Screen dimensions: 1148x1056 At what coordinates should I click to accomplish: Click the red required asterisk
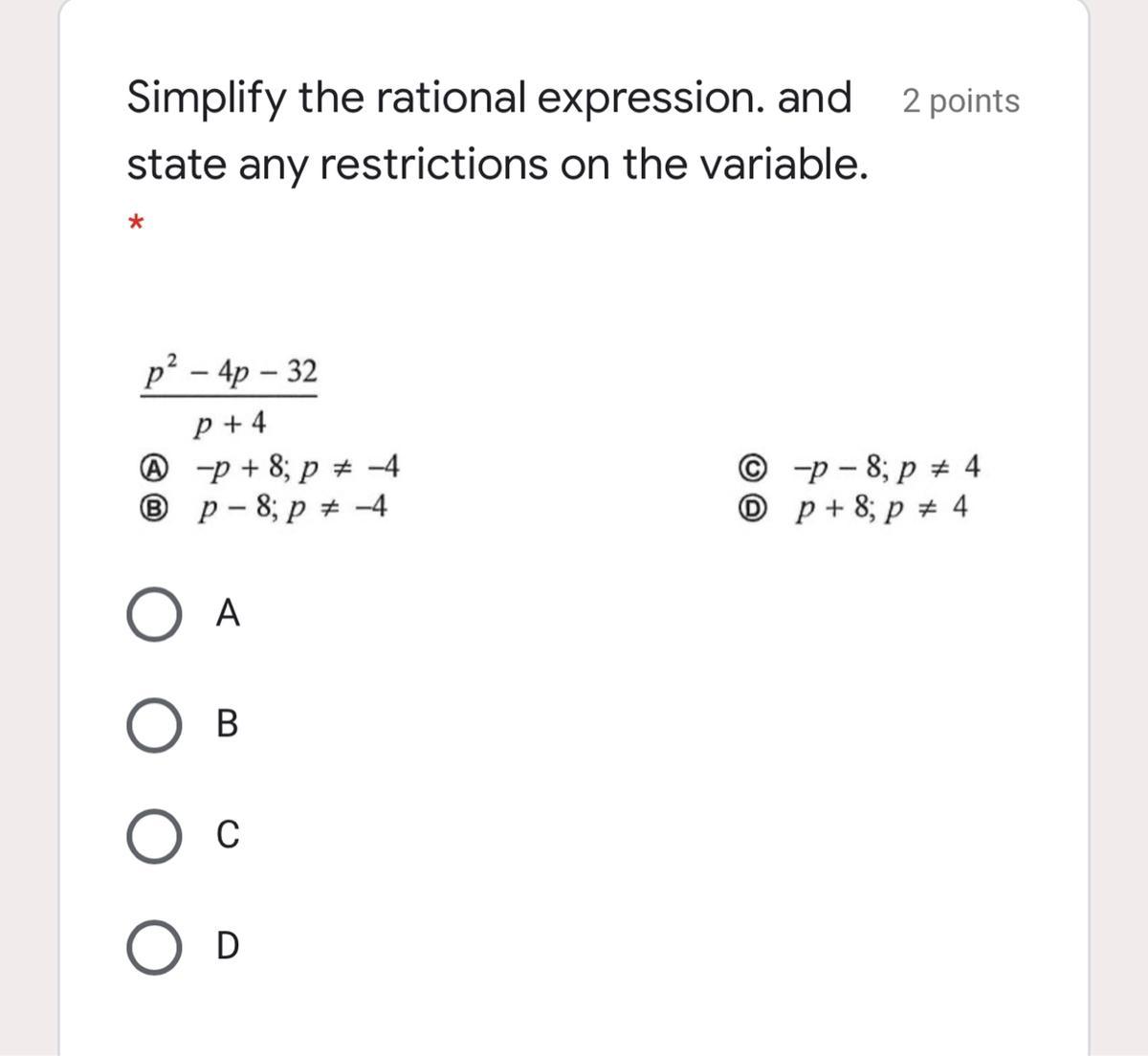pyautogui.click(x=136, y=224)
